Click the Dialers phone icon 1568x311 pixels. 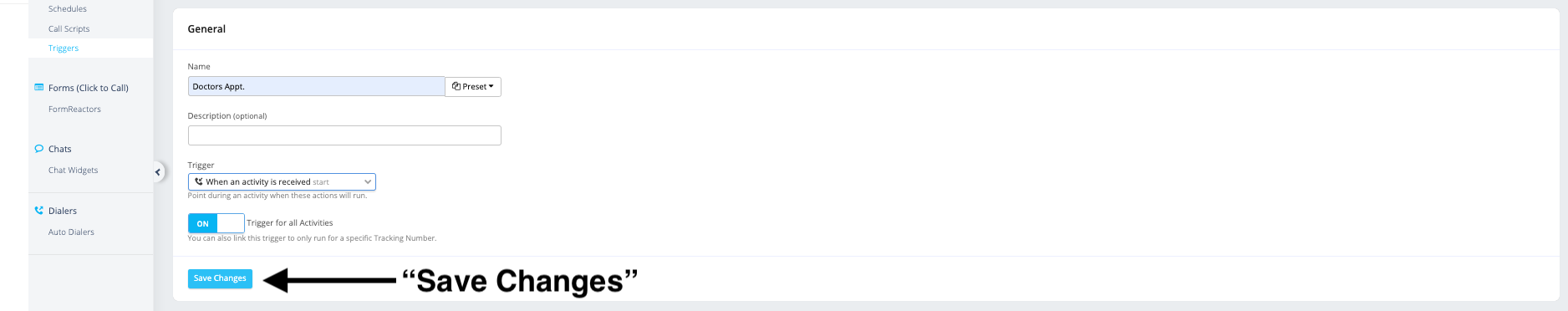38,211
